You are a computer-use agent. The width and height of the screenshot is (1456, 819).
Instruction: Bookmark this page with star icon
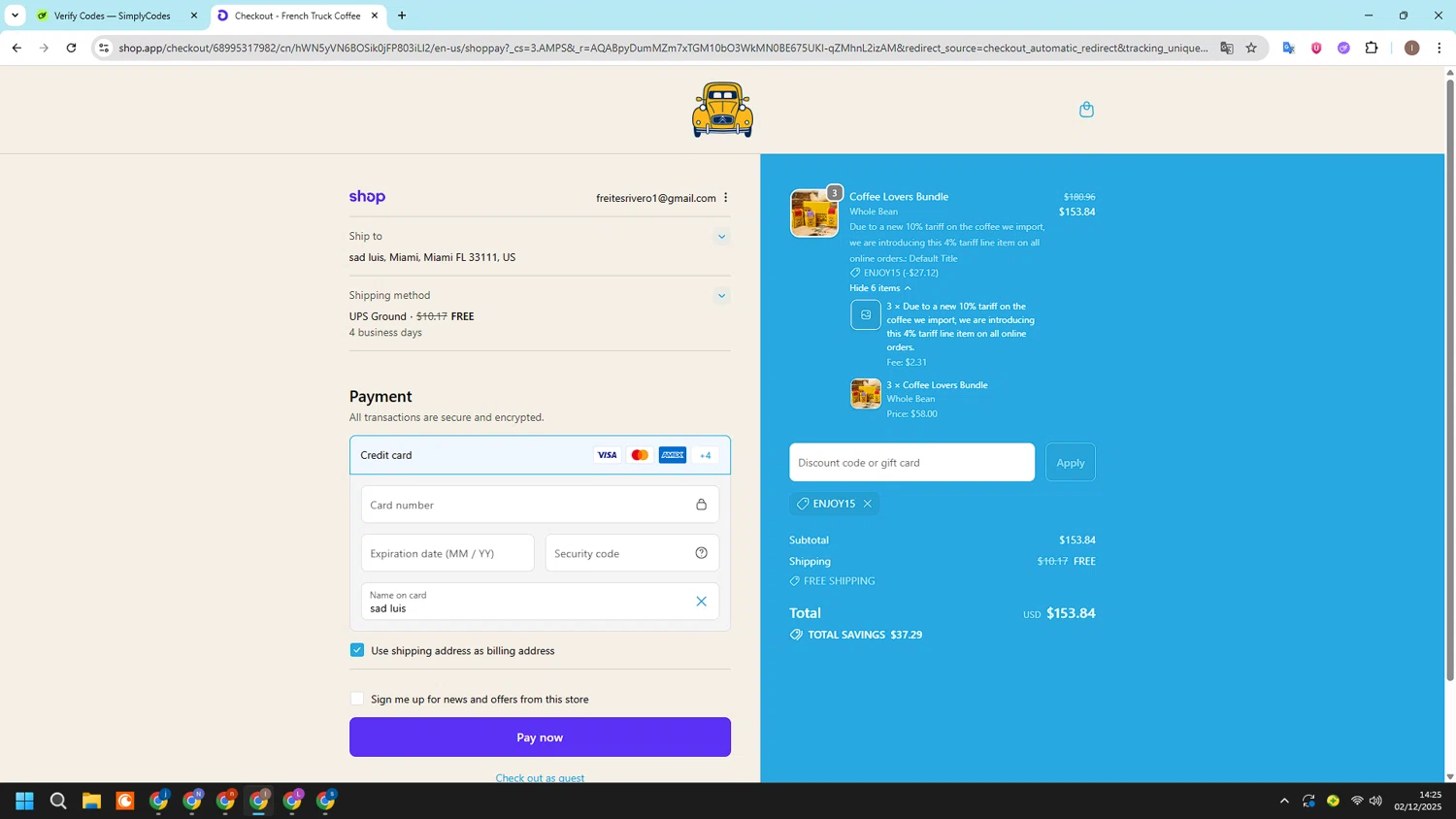tap(1251, 48)
